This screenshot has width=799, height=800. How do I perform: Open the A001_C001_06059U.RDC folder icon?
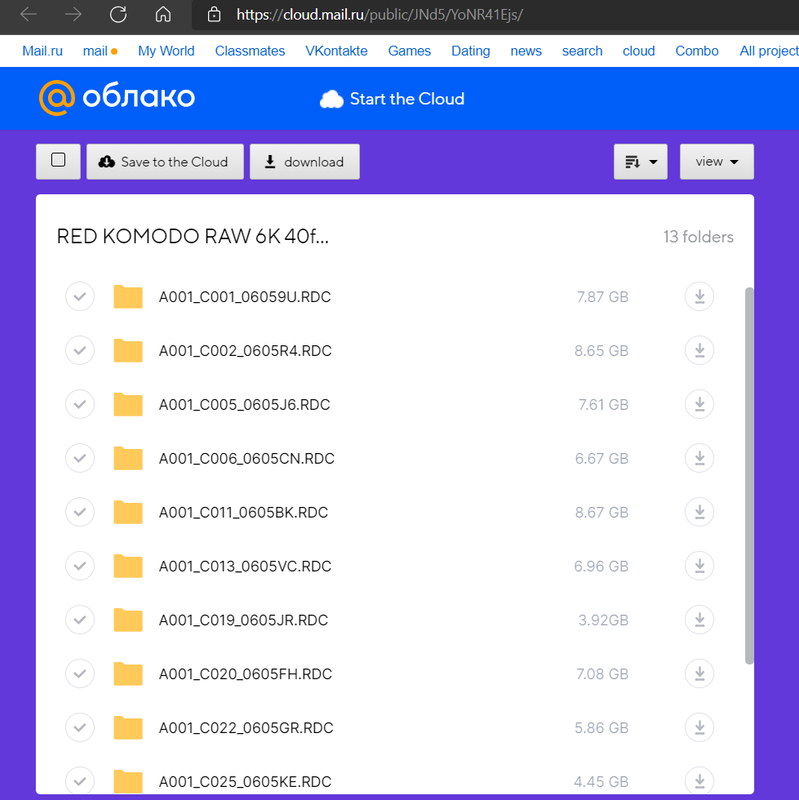pos(128,297)
